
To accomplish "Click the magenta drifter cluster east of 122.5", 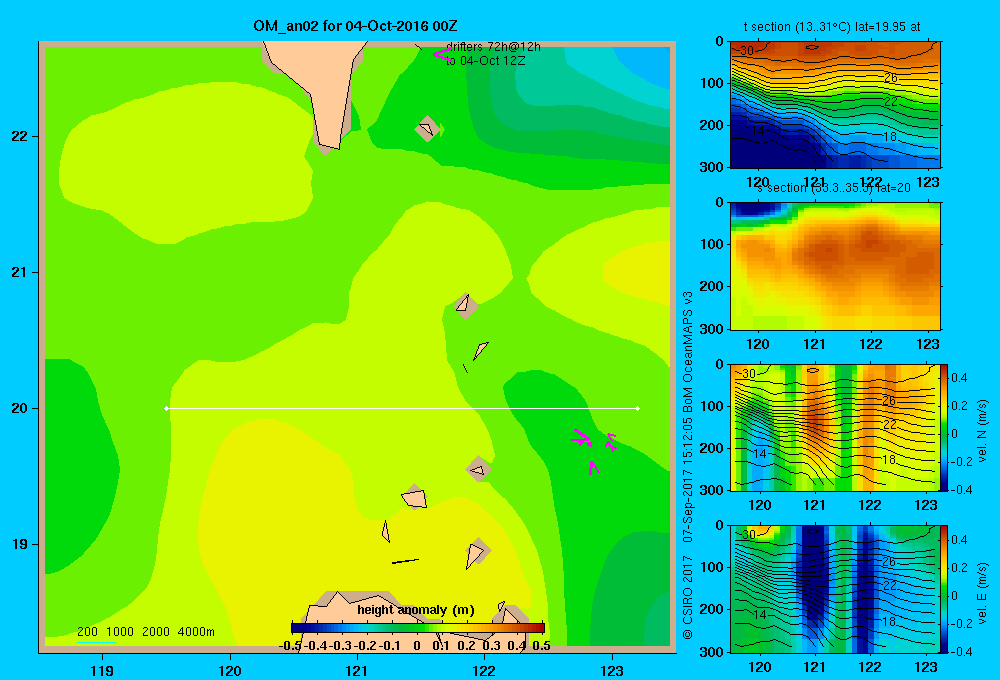I will click(594, 450).
